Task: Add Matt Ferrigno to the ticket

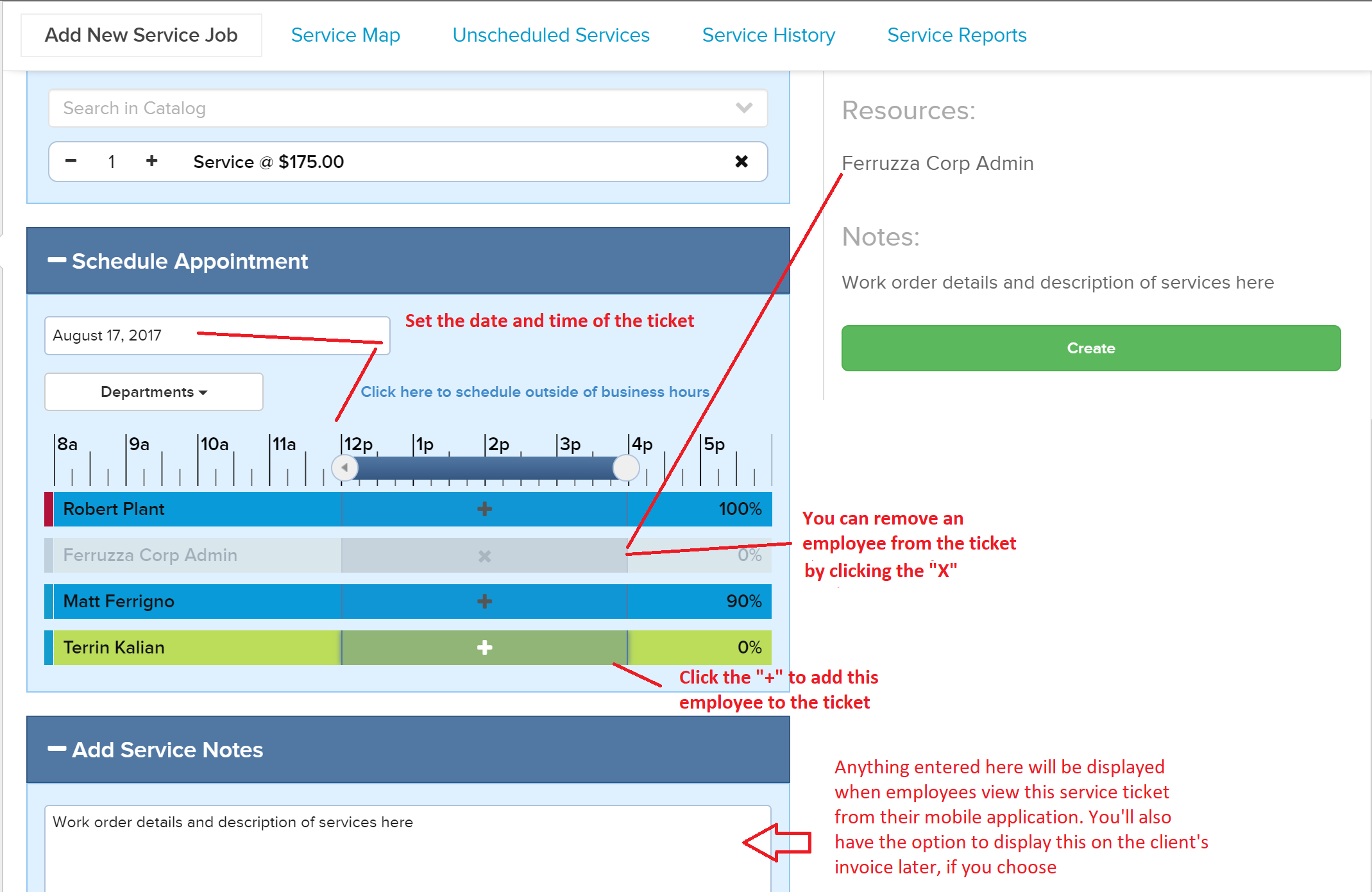Action: (484, 602)
